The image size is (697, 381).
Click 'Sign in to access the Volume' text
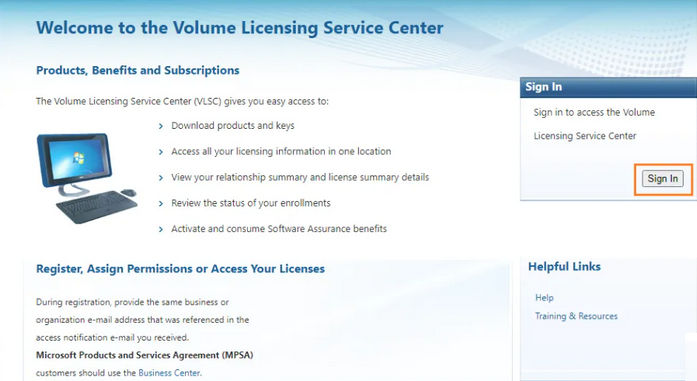[x=594, y=112]
